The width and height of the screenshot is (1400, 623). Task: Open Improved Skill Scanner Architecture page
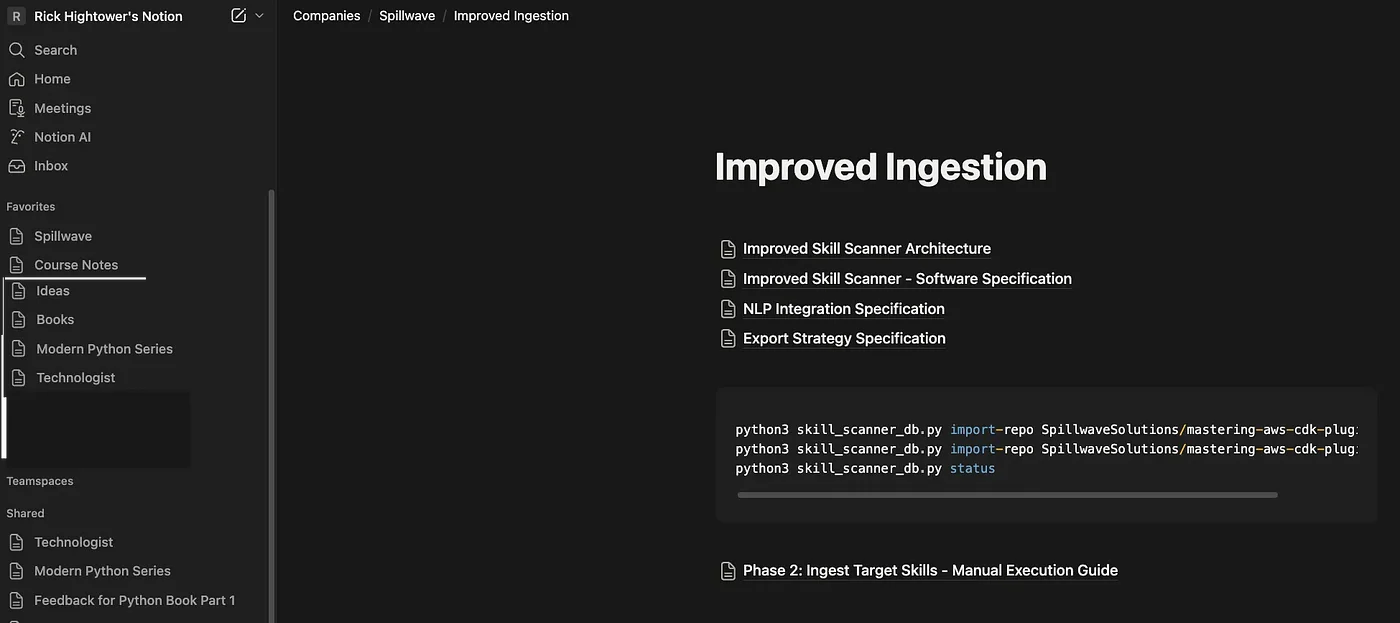click(866, 248)
